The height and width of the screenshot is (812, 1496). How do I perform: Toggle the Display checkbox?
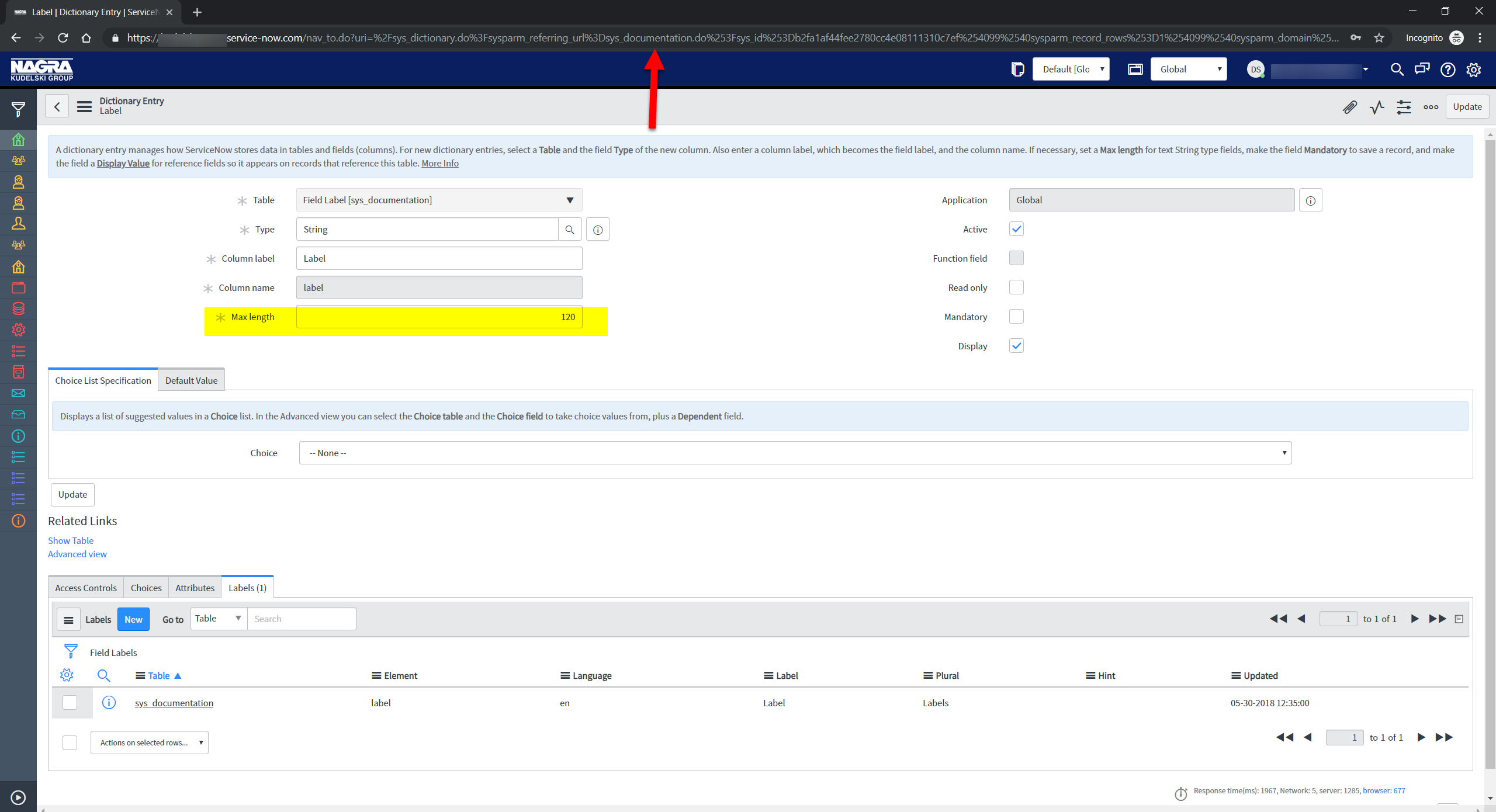point(1016,346)
